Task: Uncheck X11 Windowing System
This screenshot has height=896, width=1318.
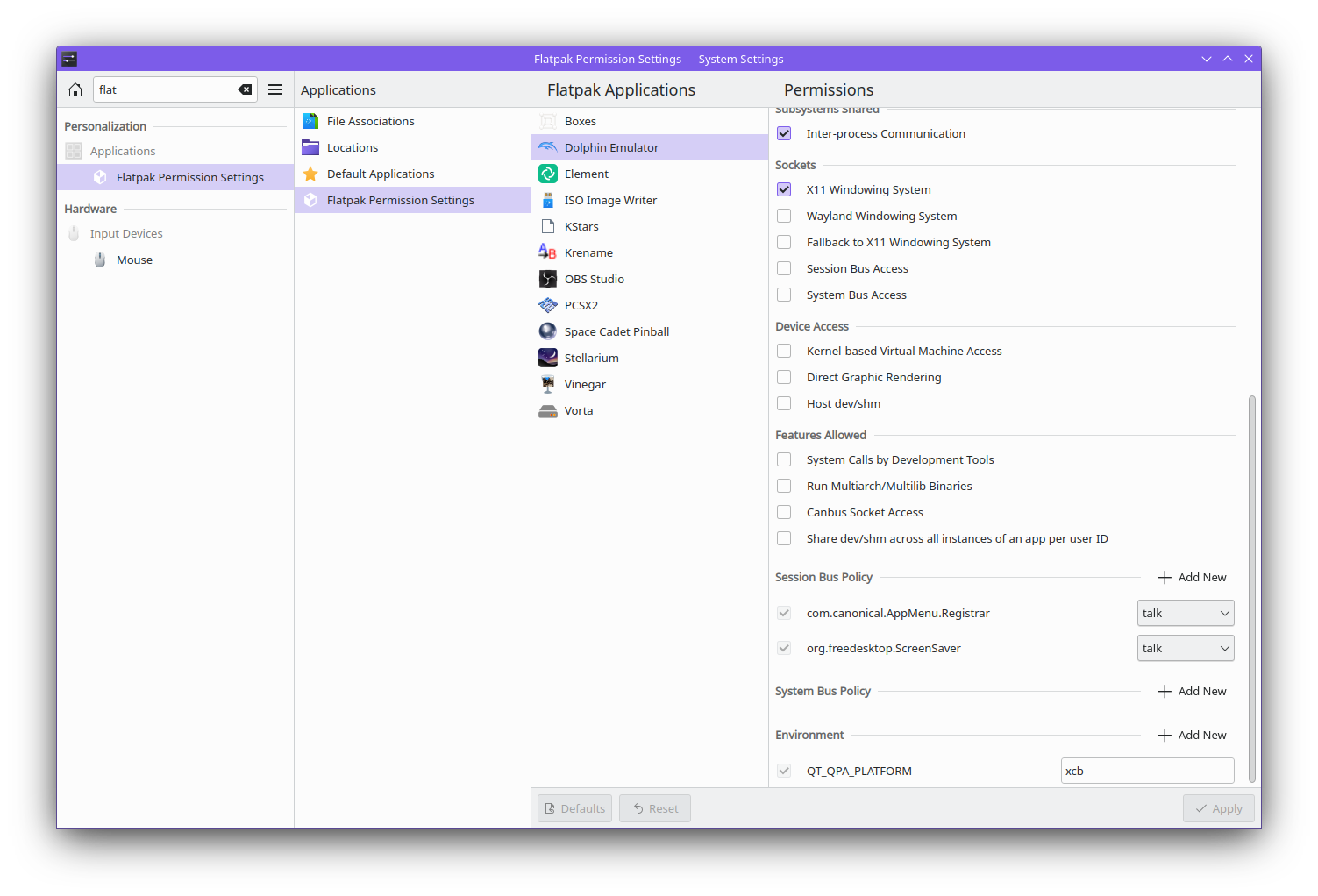Action: 784,189
